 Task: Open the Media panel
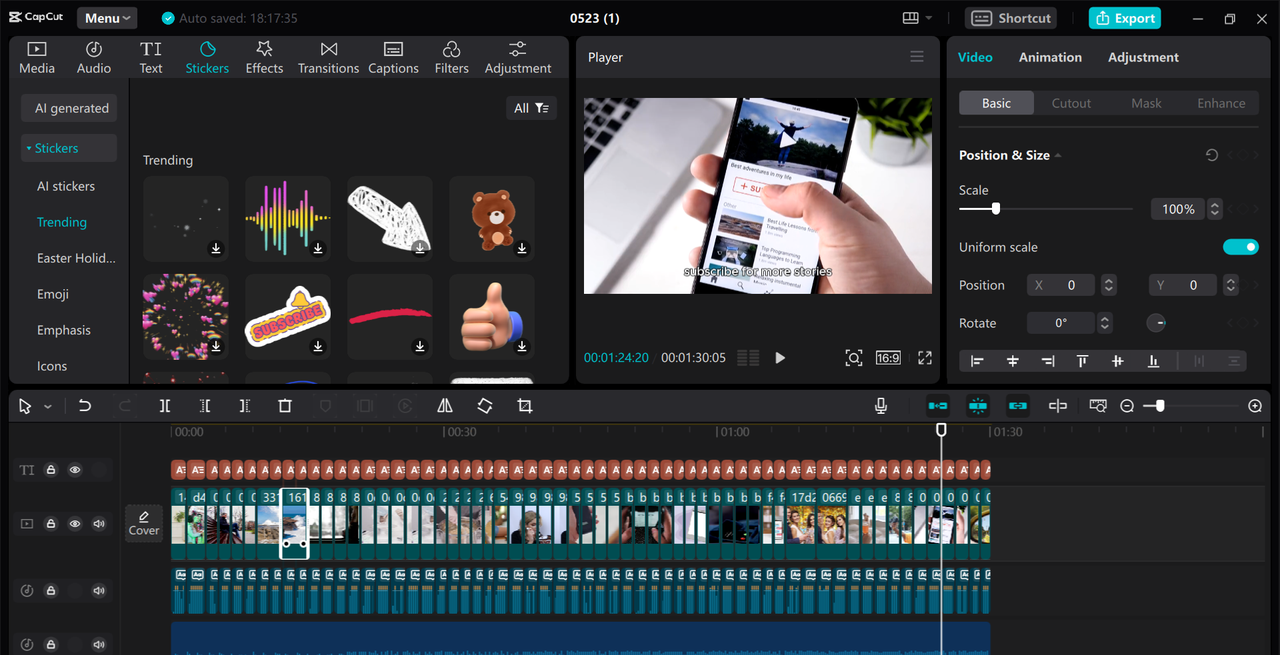(x=37, y=58)
